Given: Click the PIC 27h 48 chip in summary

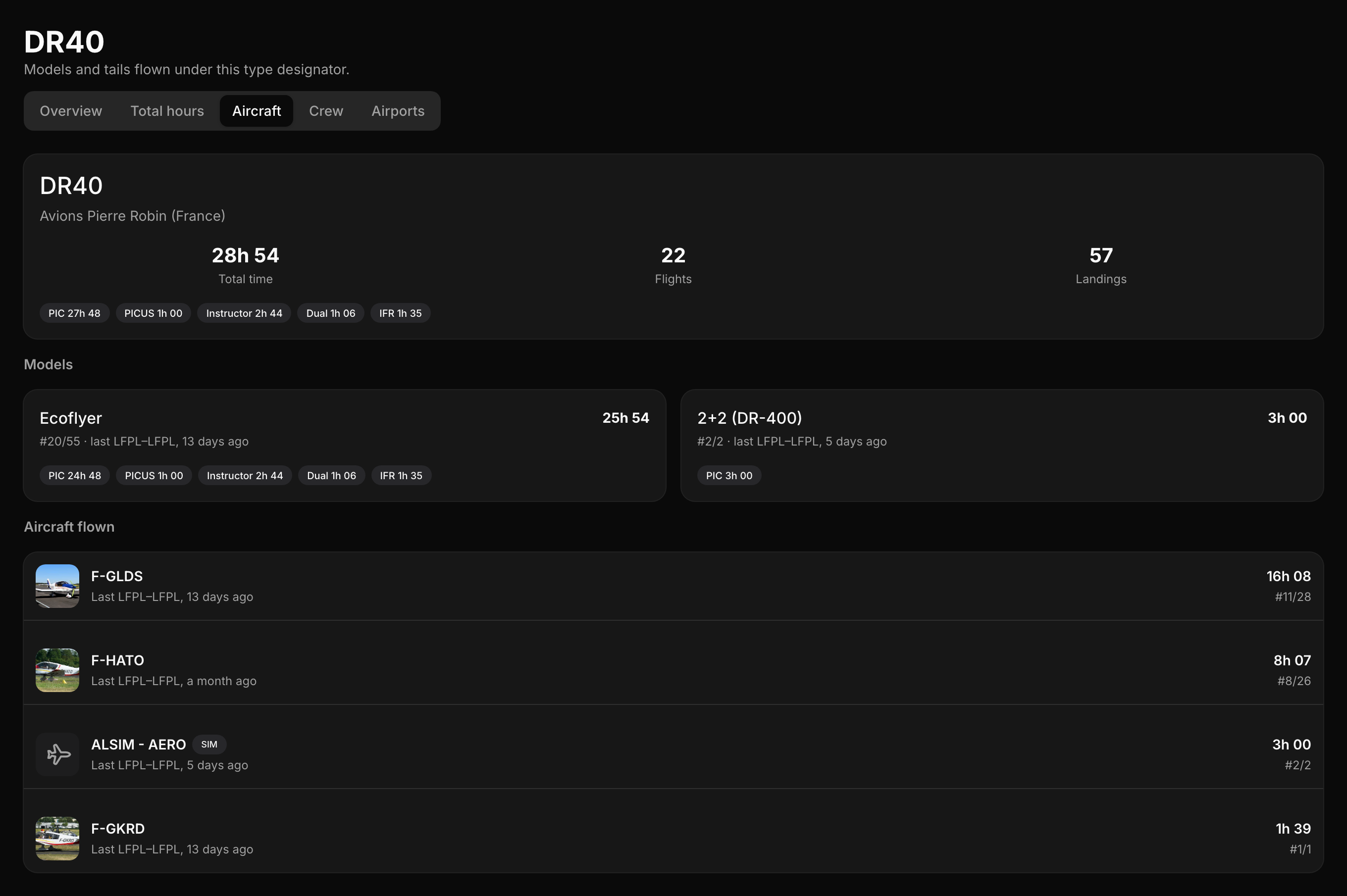Looking at the screenshot, I should click(74, 313).
